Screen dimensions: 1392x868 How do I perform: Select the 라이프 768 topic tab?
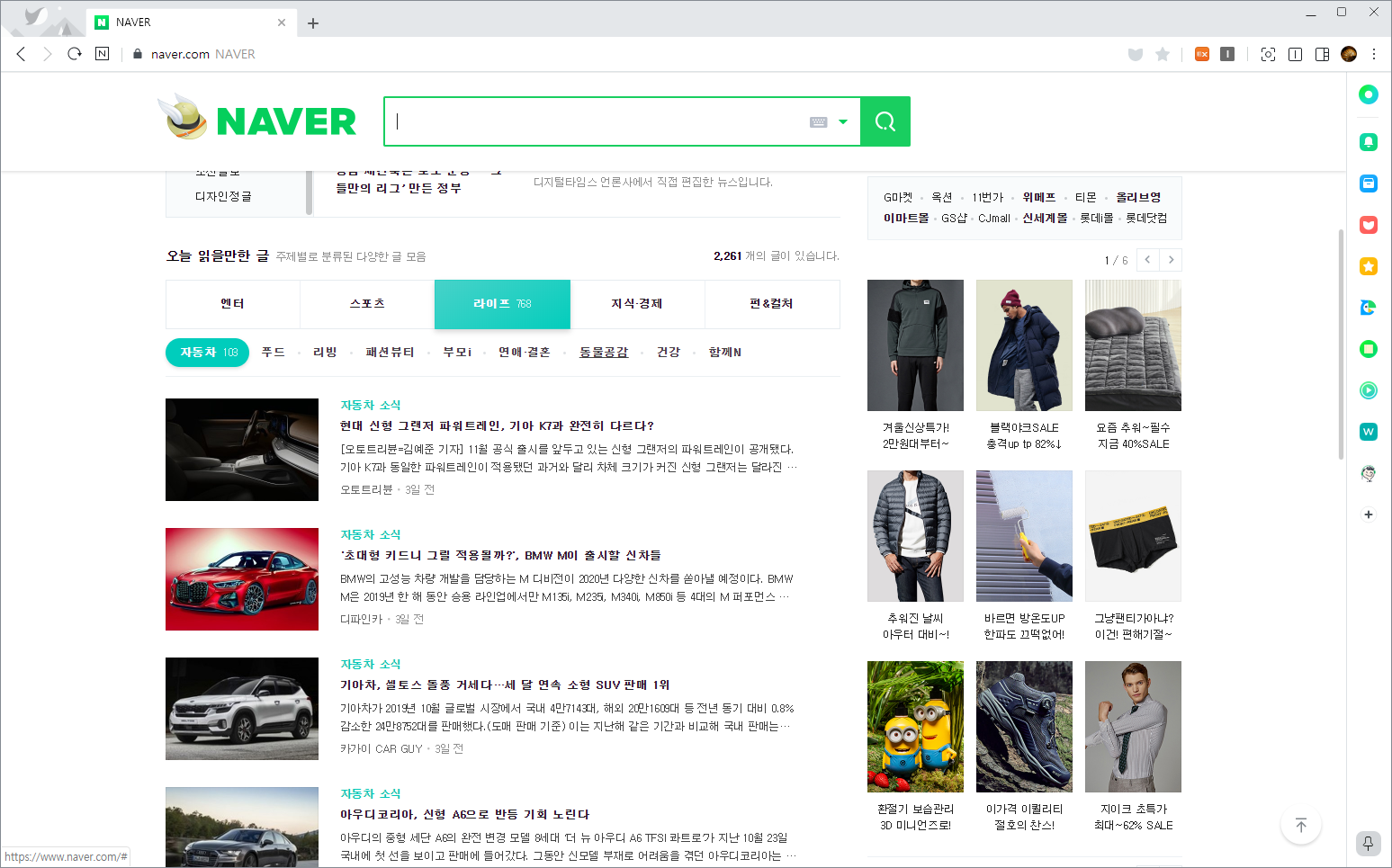[x=502, y=304]
